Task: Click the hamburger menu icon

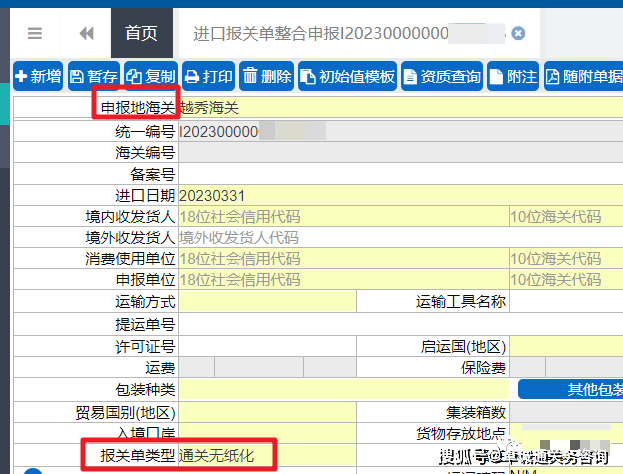Action: [x=35, y=33]
